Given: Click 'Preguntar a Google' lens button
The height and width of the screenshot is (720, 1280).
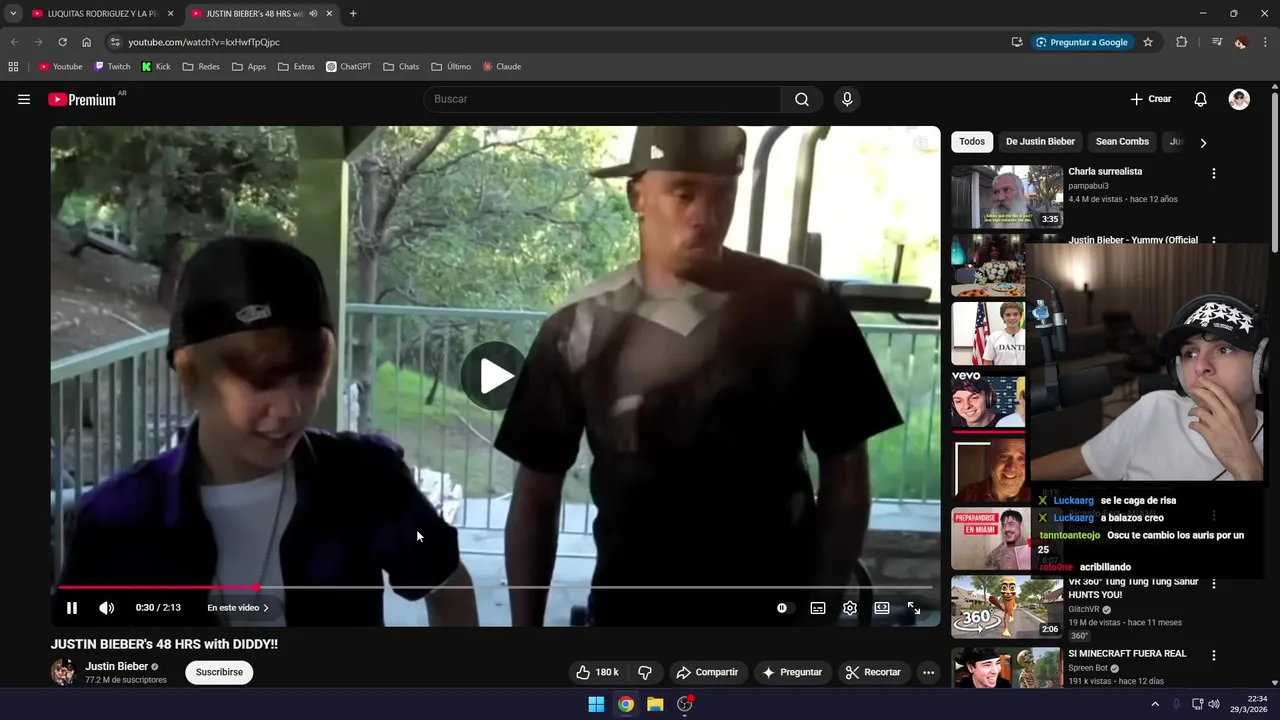Looking at the screenshot, I should [1081, 42].
